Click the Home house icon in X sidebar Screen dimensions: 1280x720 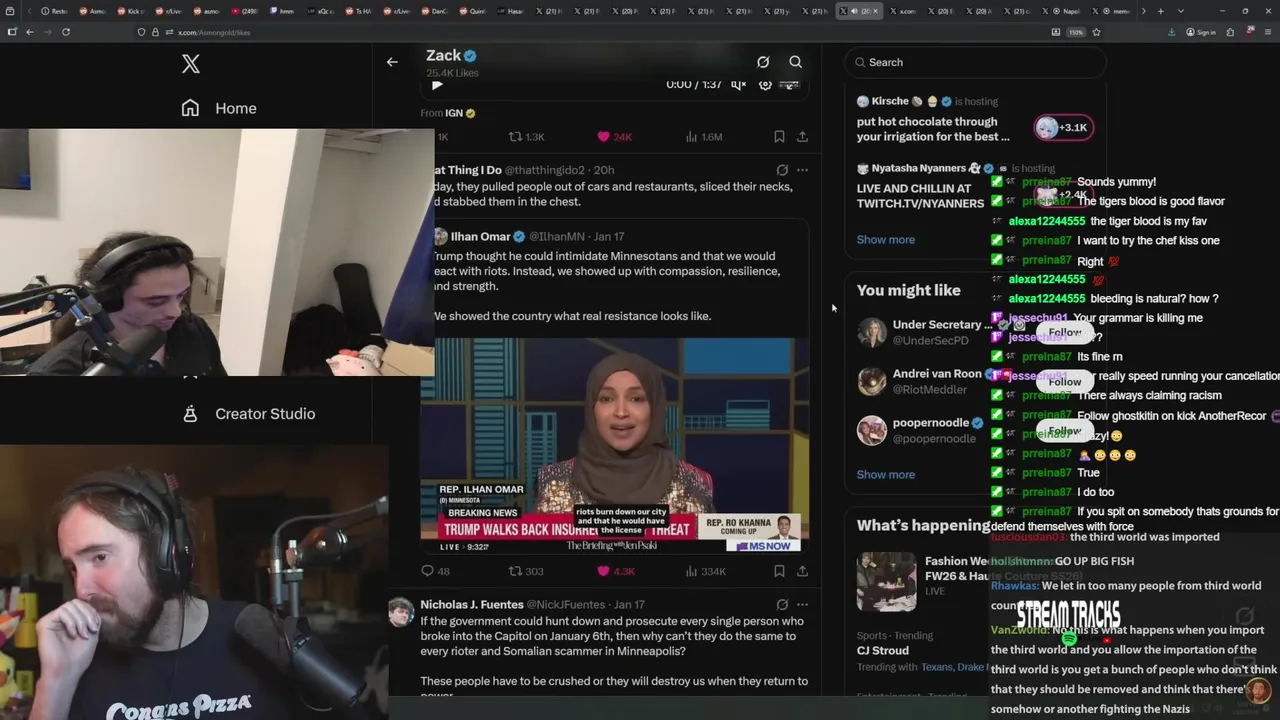190,108
